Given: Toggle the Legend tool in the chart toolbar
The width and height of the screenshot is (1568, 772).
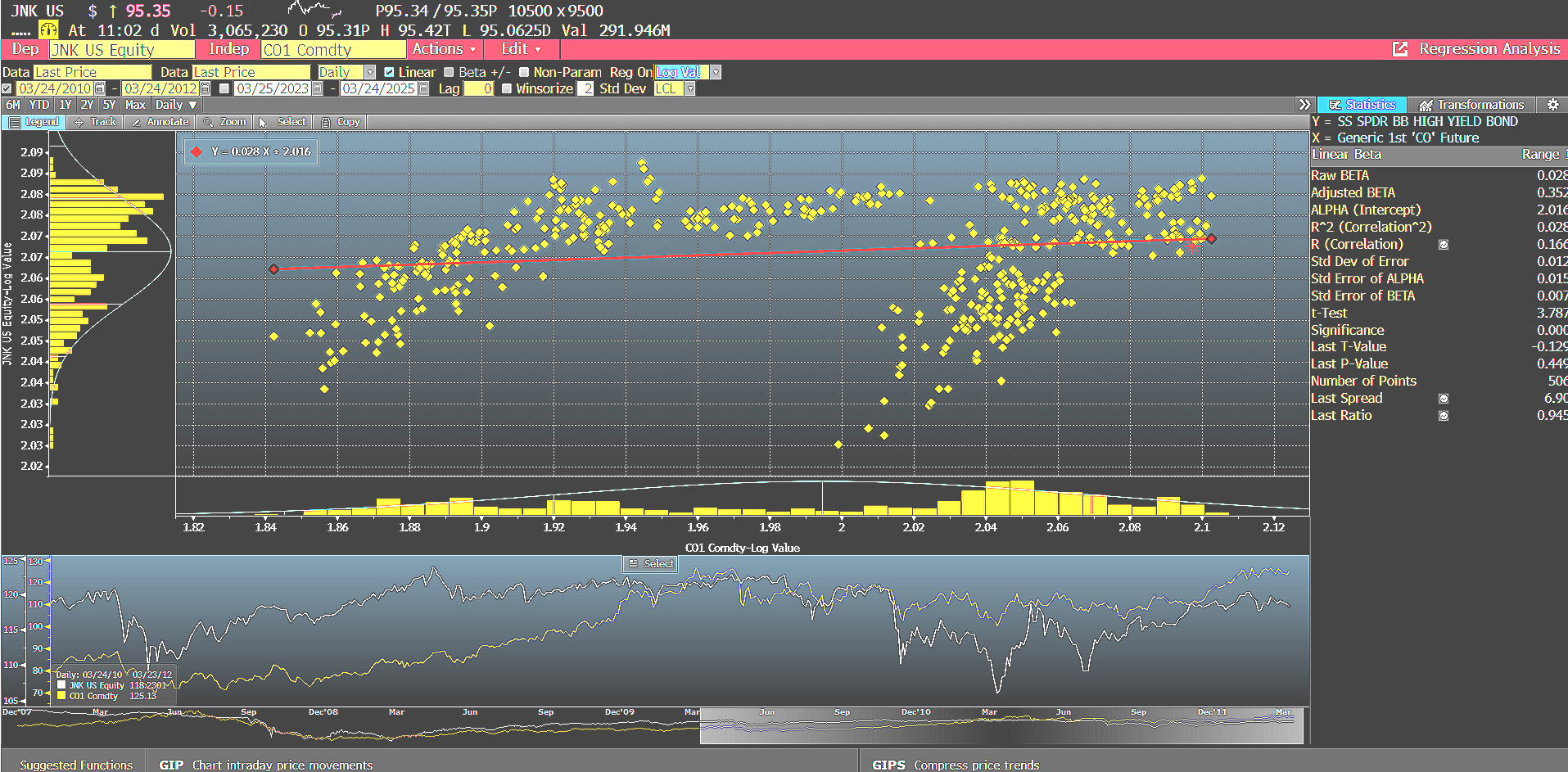Looking at the screenshot, I should point(34,122).
